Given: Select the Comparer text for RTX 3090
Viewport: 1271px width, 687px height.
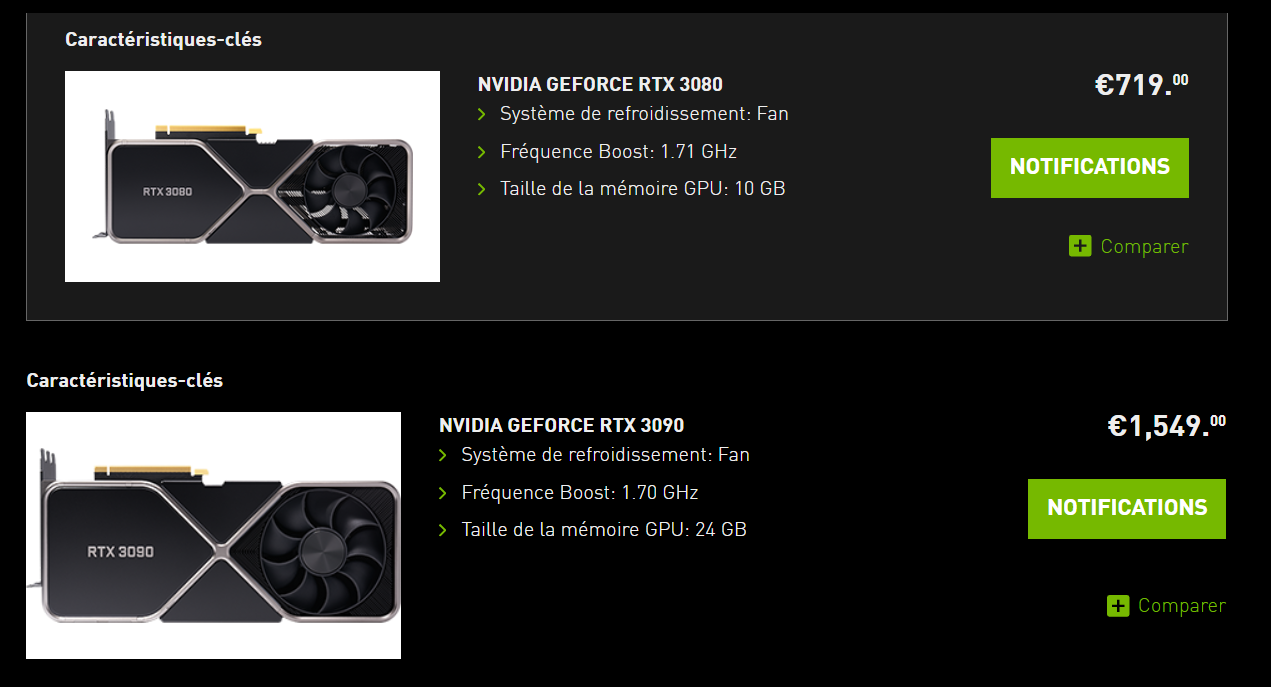Looking at the screenshot, I should pos(1181,605).
